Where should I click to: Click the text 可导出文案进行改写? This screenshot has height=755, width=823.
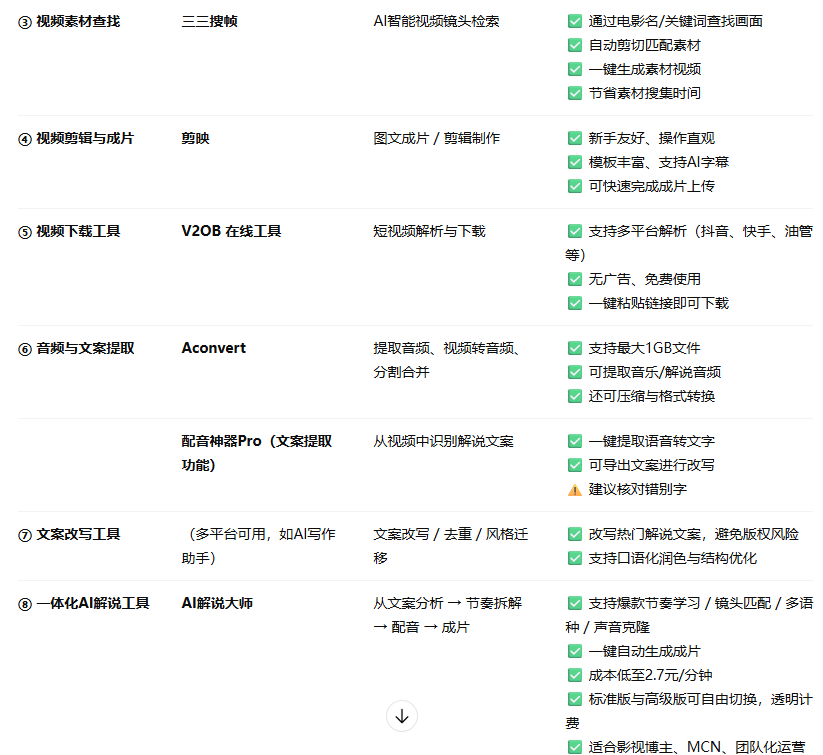(x=651, y=465)
